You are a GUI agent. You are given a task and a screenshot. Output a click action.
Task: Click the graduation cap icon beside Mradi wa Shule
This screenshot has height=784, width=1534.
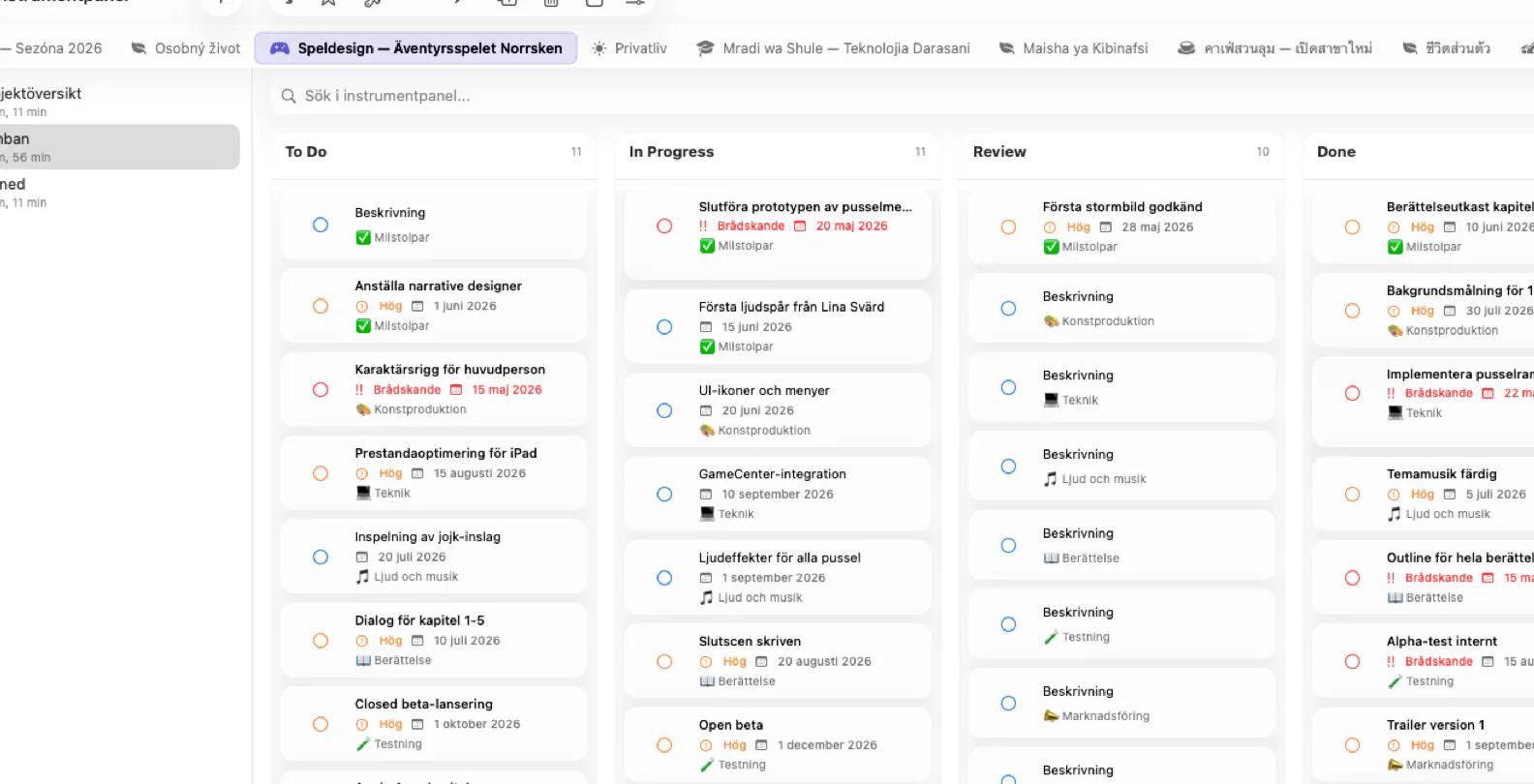[x=705, y=48]
